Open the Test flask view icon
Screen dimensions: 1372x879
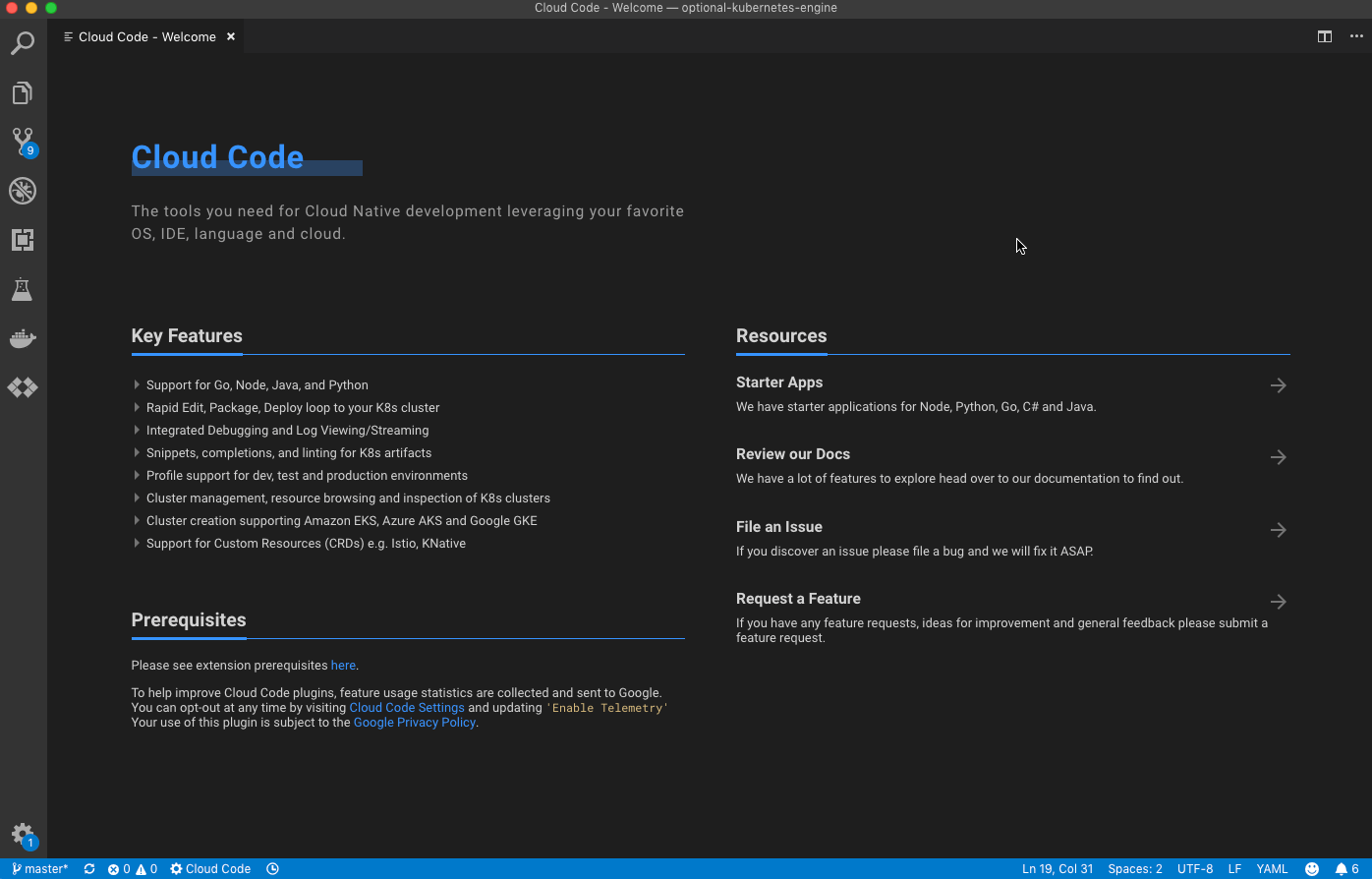[x=23, y=289]
